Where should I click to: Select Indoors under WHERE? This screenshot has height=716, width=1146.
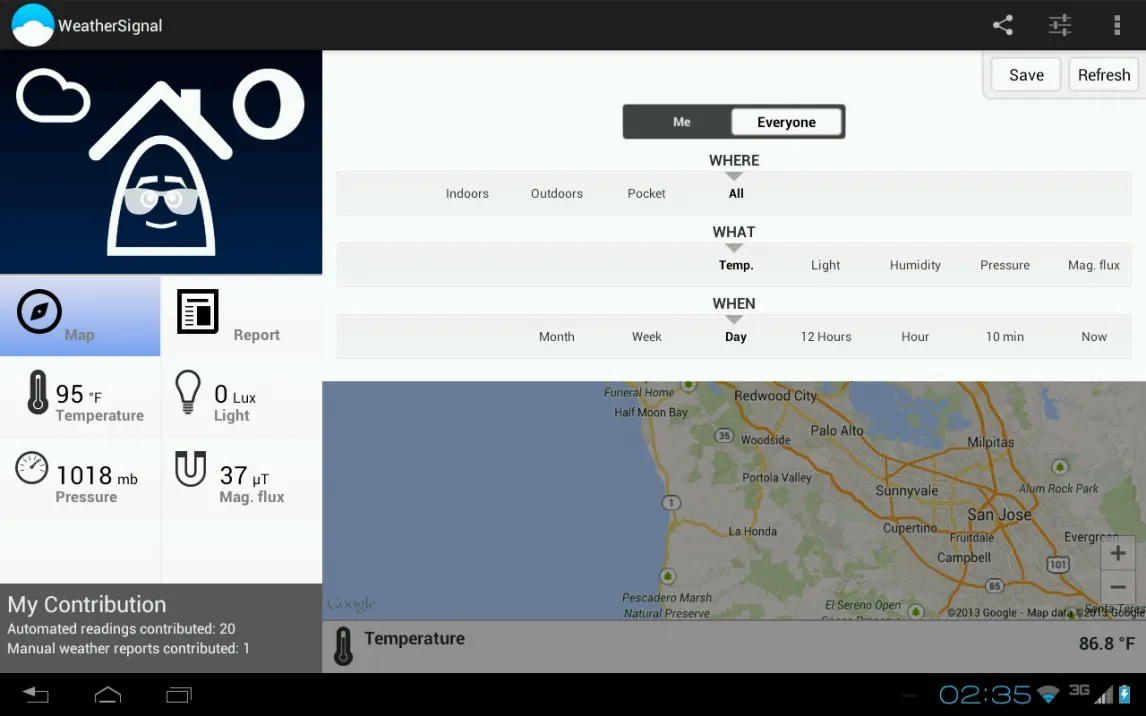pyautogui.click(x=467, y=194)
